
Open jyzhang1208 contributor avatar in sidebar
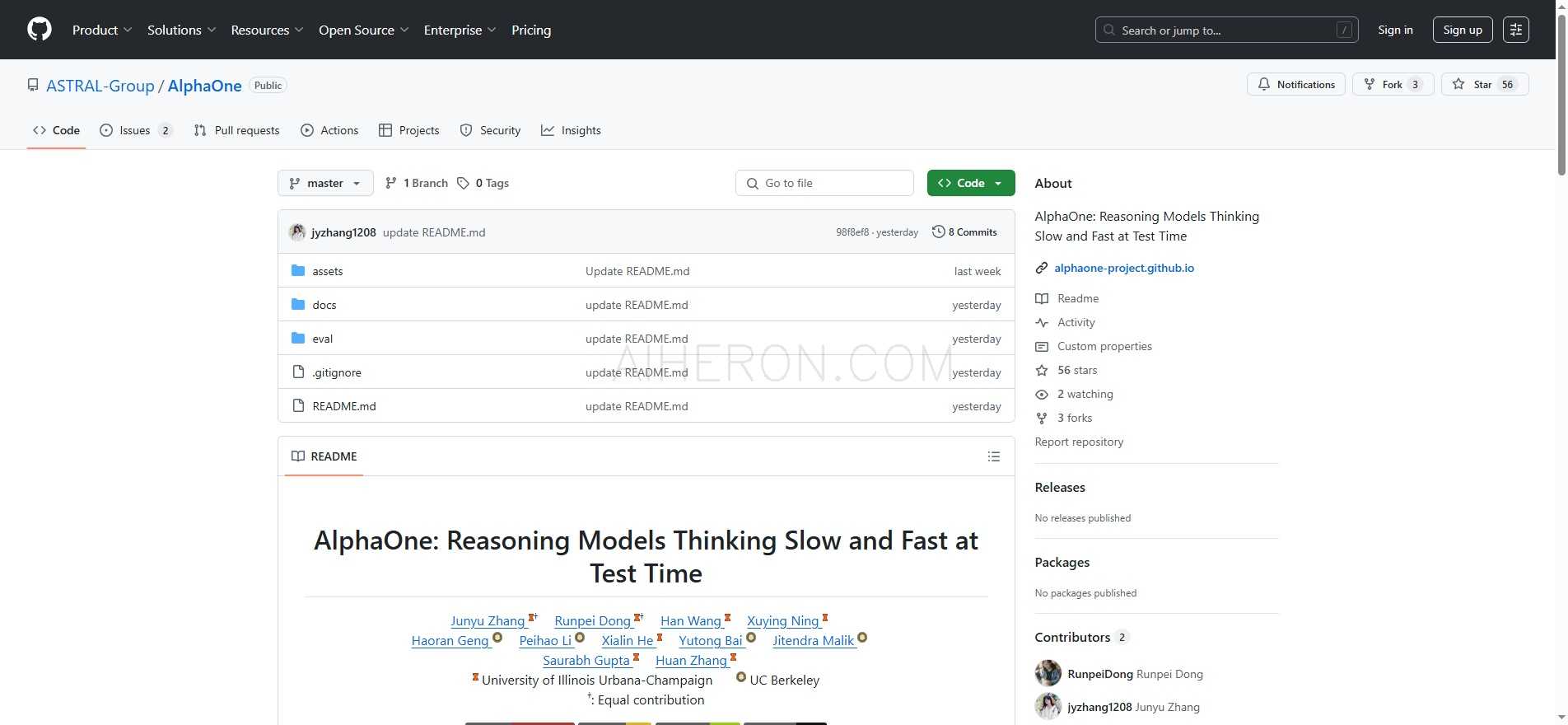click(x=1048, y=706)
